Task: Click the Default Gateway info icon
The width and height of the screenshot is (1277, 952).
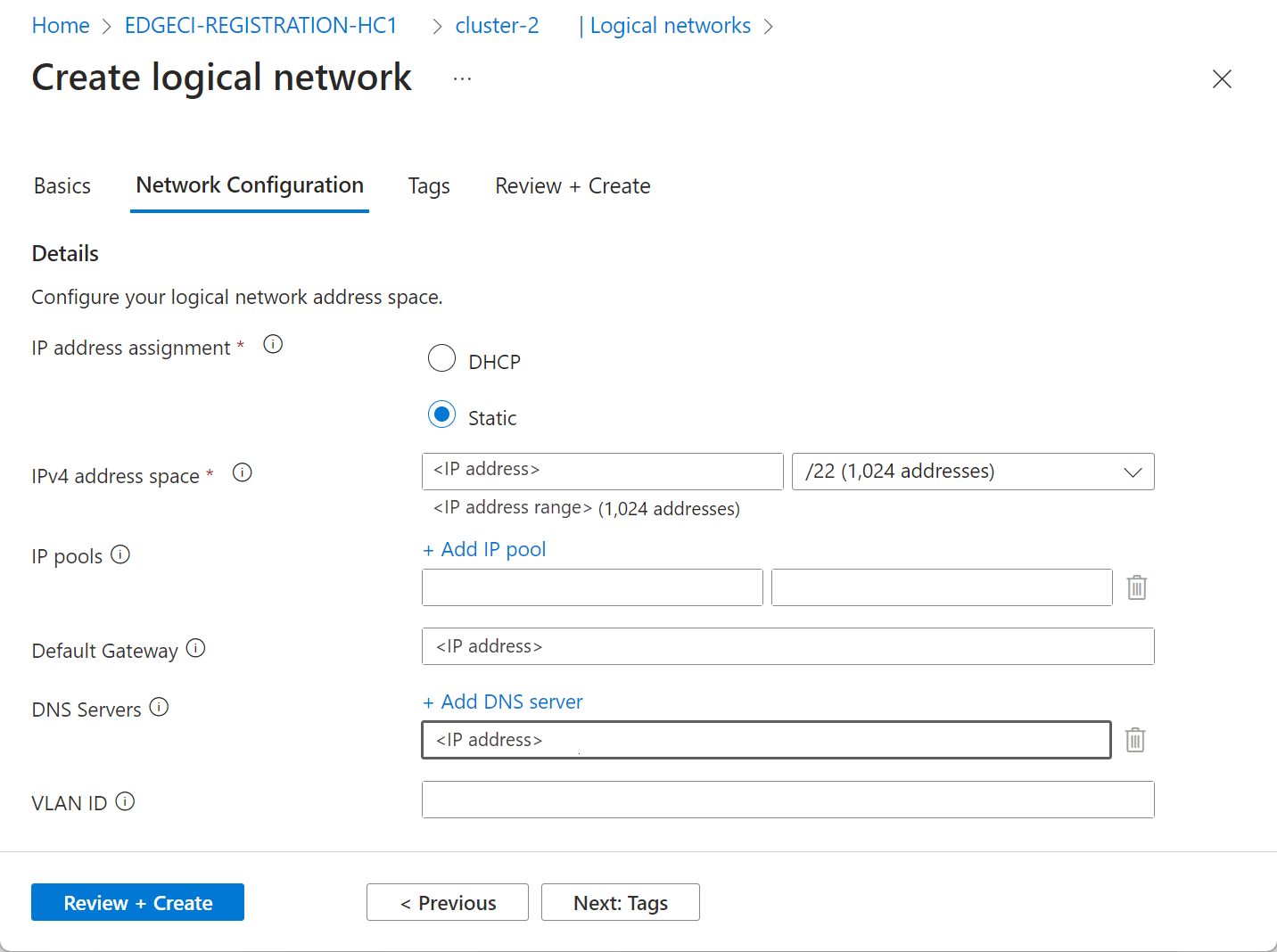Action: pyautogui.click(x=196, y=649)
